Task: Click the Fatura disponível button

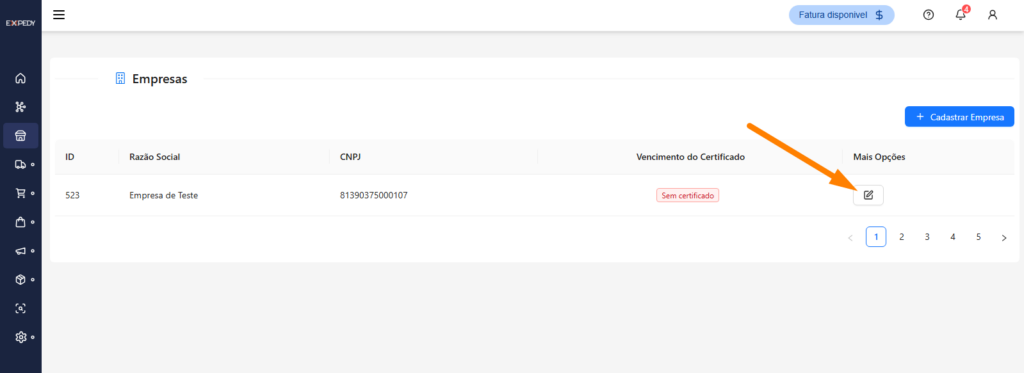Action: point(842,15)
